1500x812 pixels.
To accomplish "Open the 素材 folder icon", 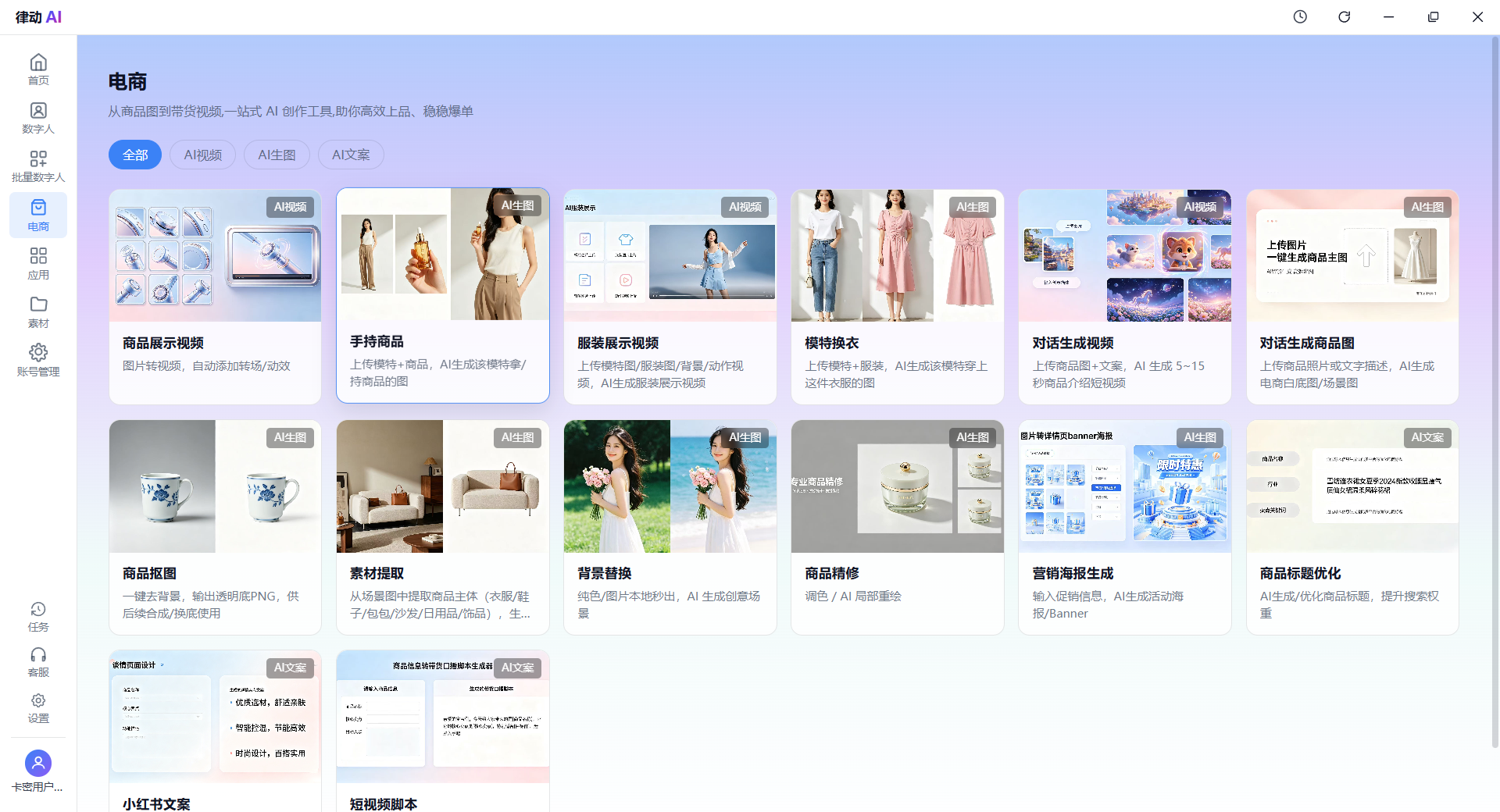I will 38,304.
